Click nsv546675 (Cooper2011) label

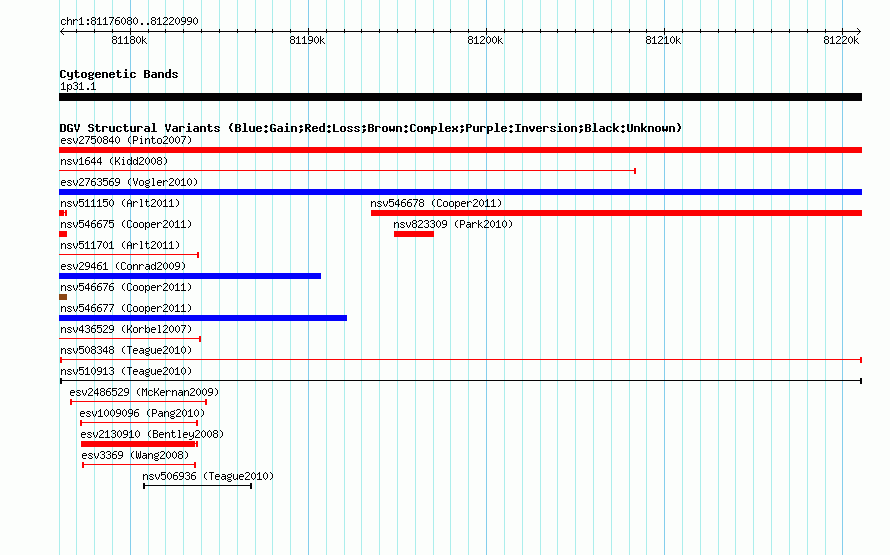tap(126, 224)
